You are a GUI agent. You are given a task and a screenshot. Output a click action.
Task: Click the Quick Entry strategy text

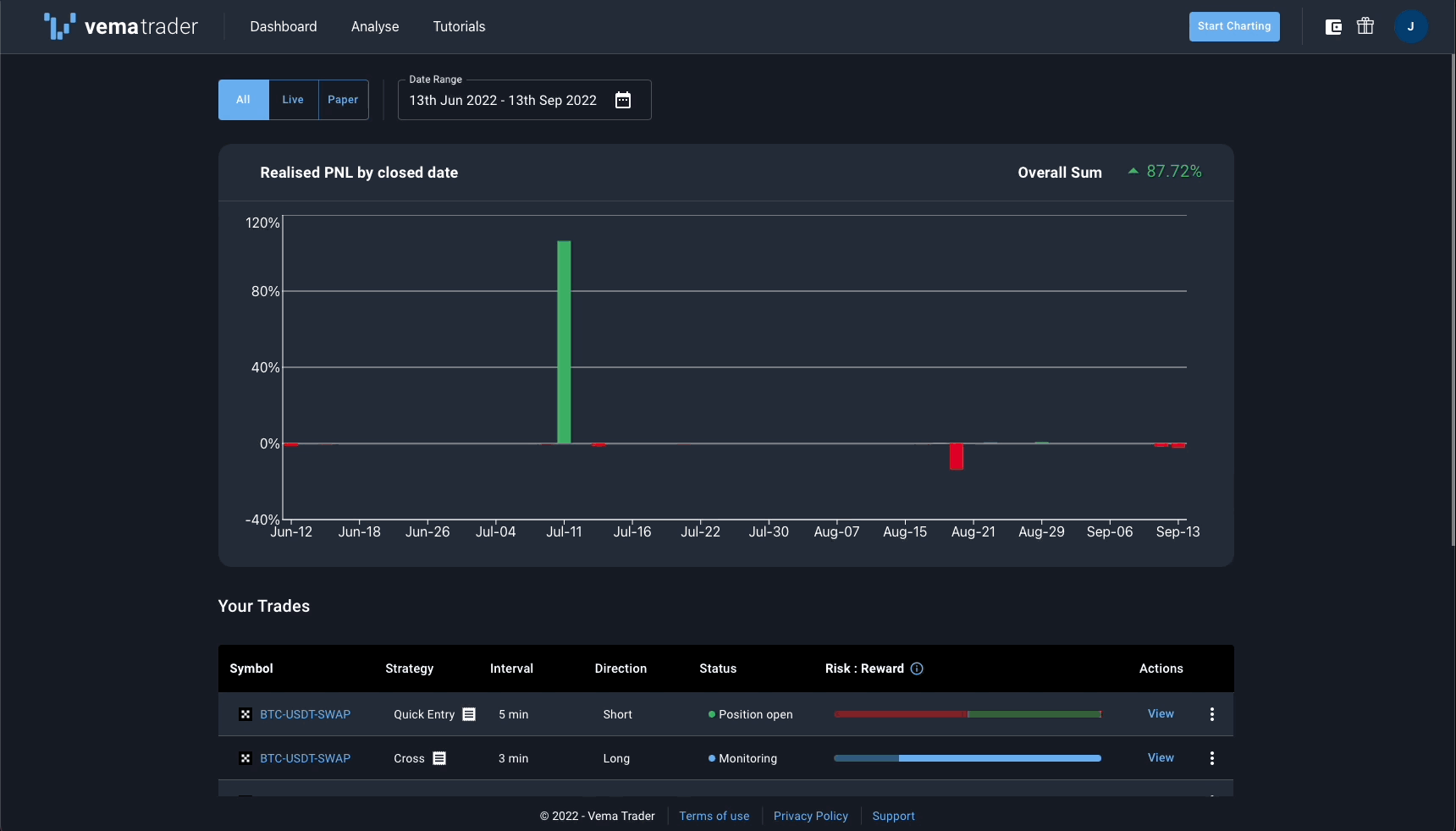click(424, 714)
